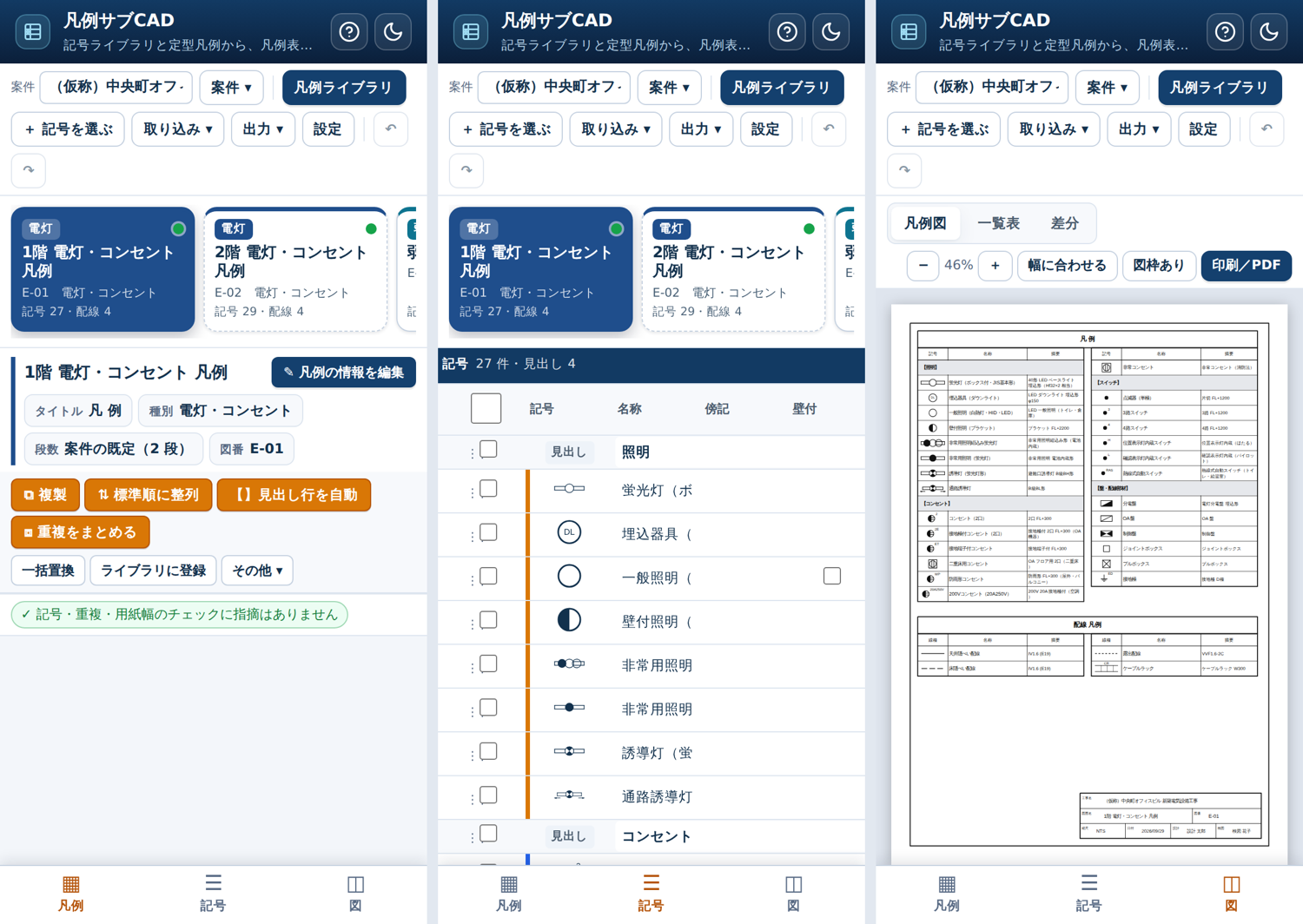Click the half-filled circle symbol for 壁付照明
Image resolution: width=1303 pixels, height=924 pixels.
click(x=569, y=620)
